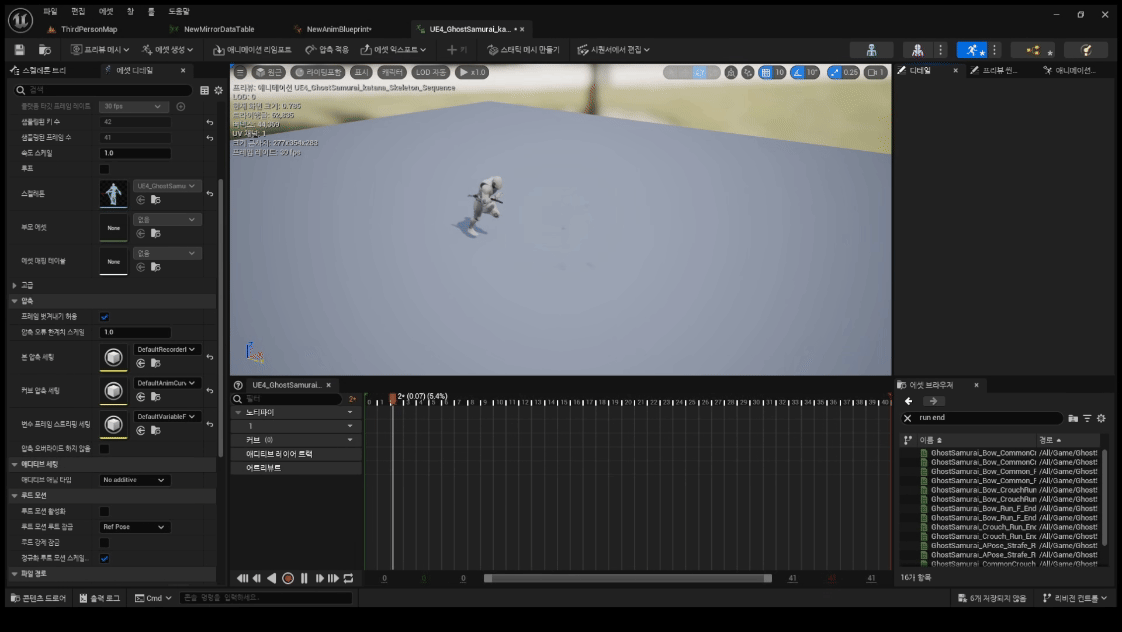Toggle the allow frame stripping checkbox

[104, 316]
